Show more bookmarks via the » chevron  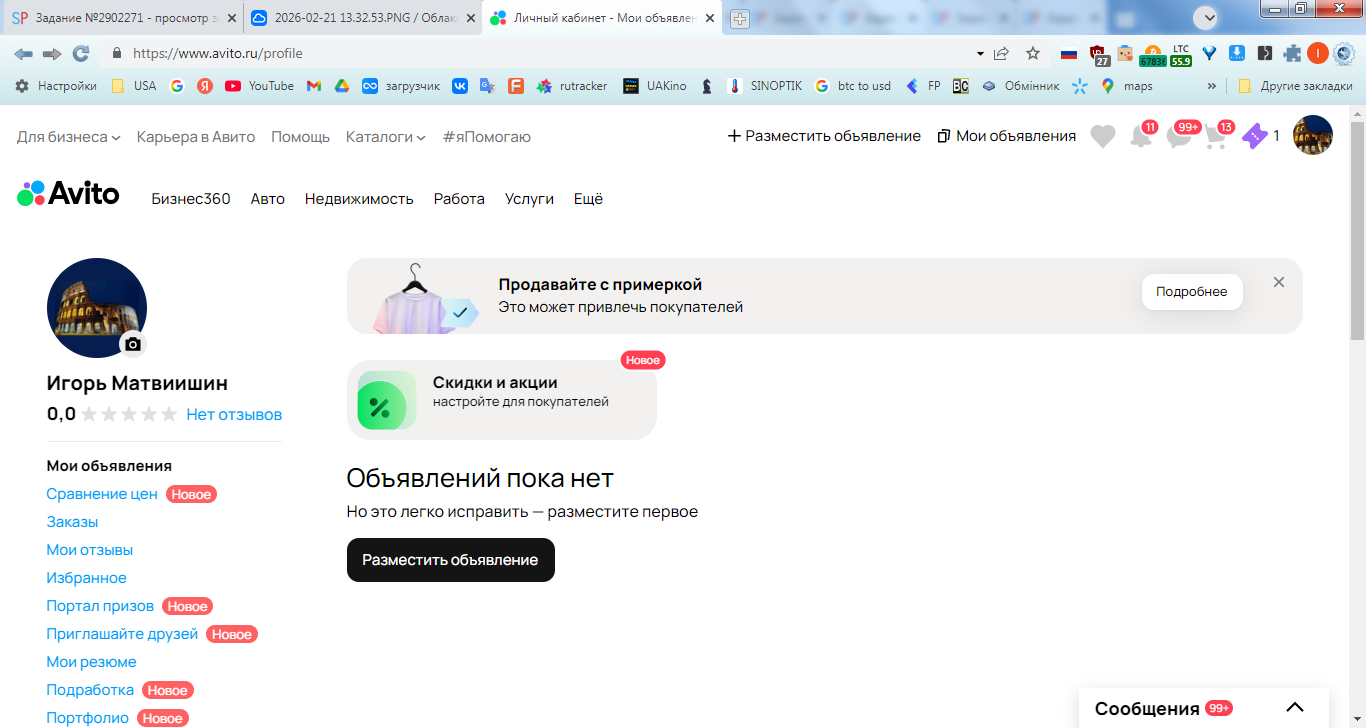(x=1212, y=86)
